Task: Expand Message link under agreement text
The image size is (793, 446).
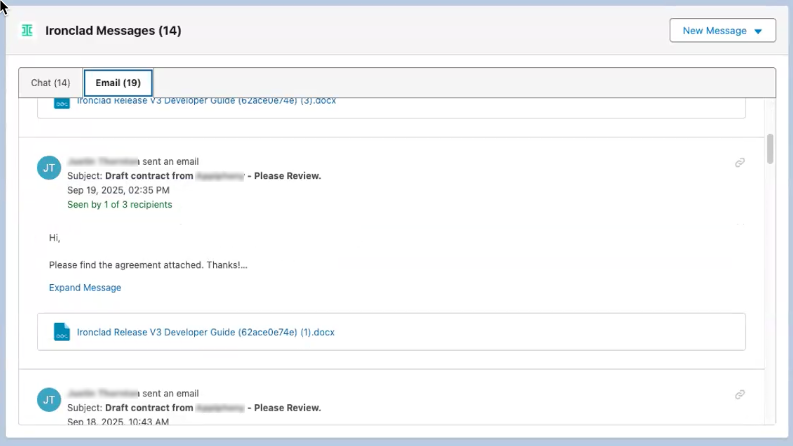Action: point(85,287)
